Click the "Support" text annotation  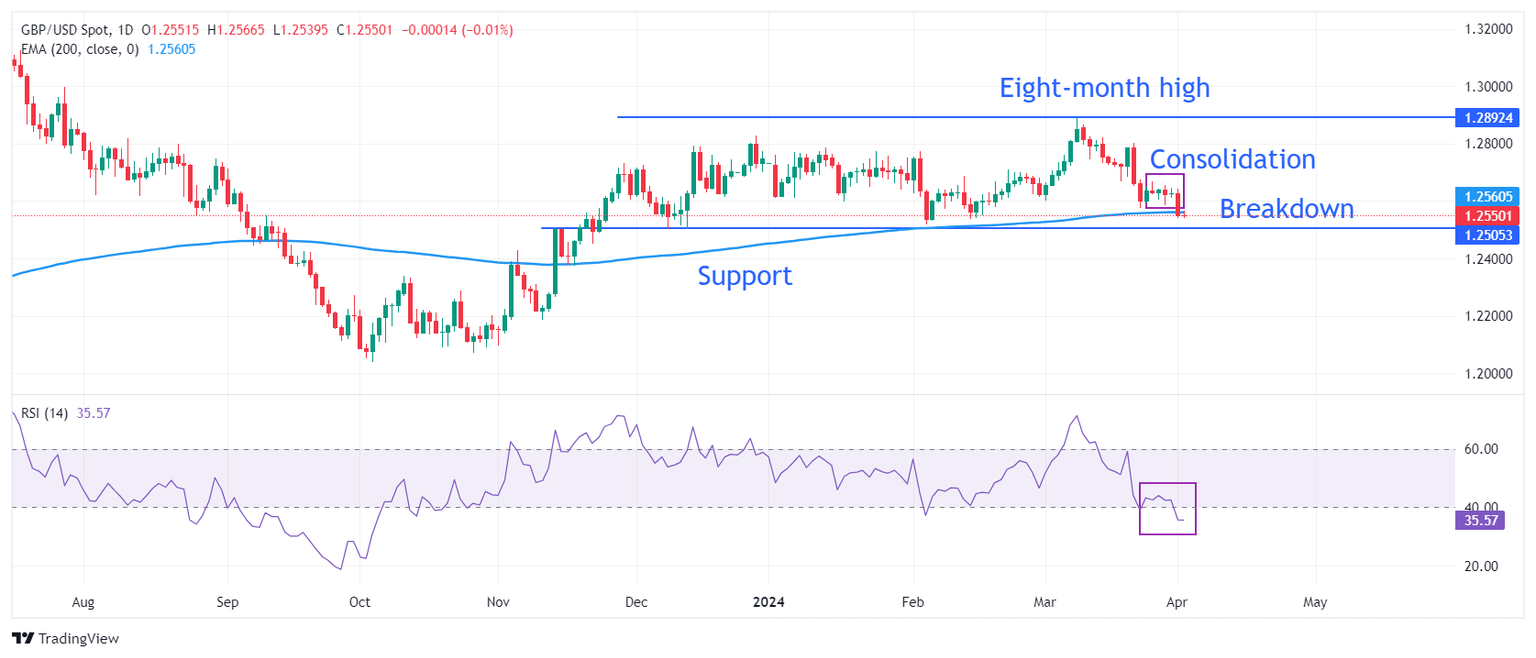(744, 275)
